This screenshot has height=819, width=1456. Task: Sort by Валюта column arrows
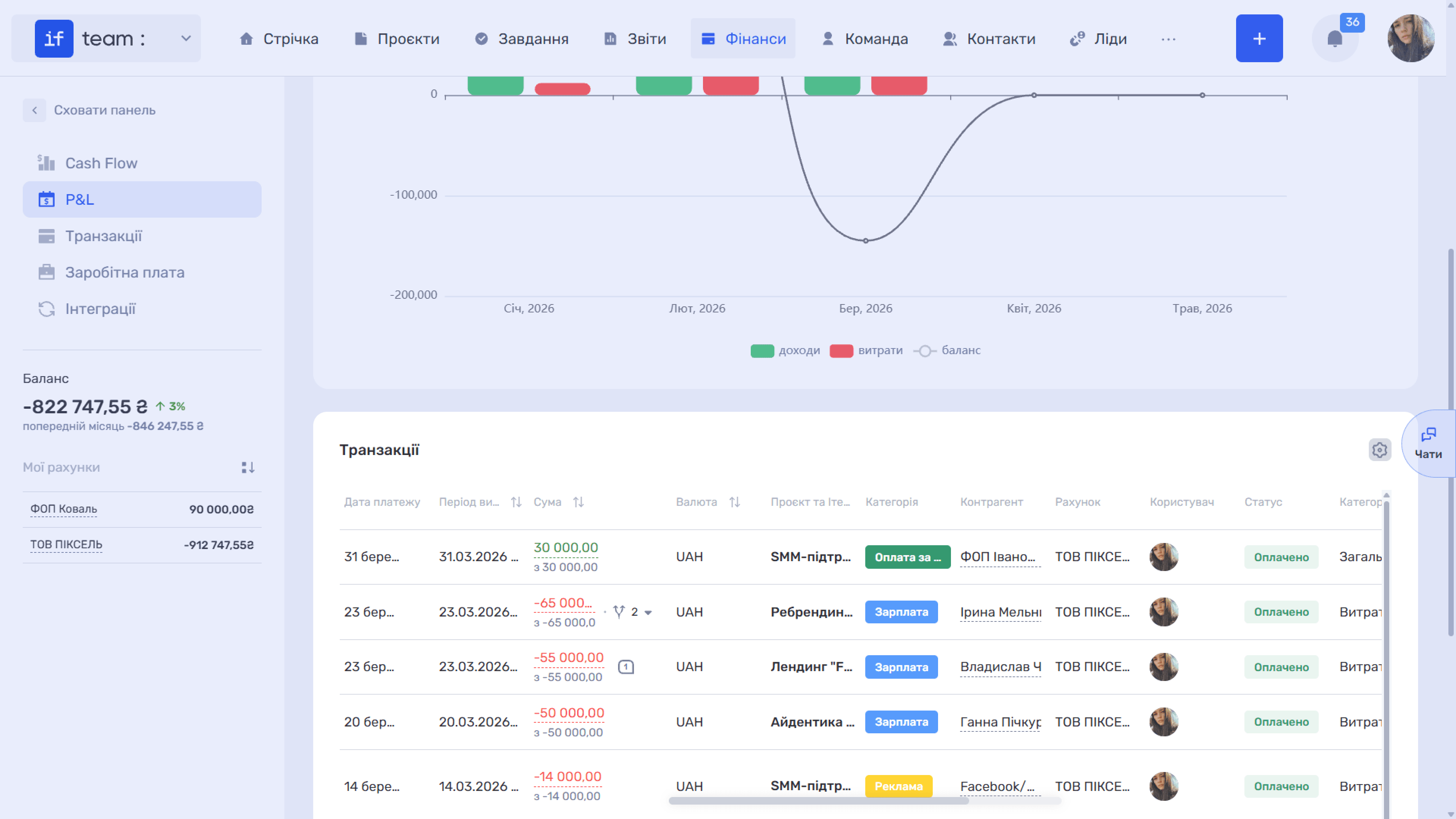[734, 502]
